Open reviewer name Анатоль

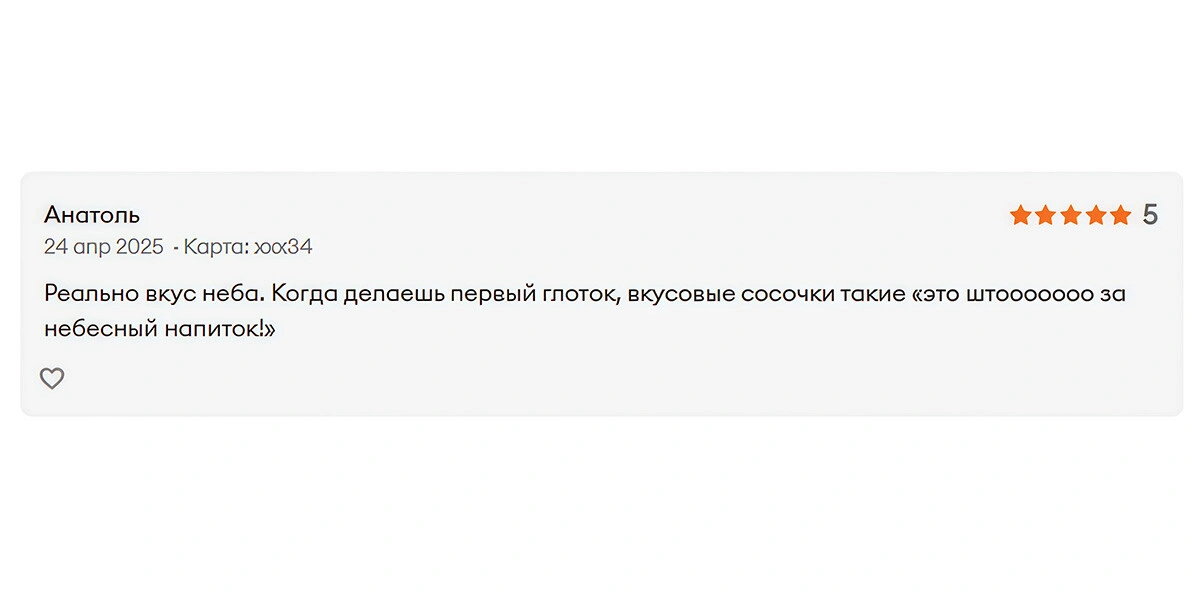coord(92,215)
